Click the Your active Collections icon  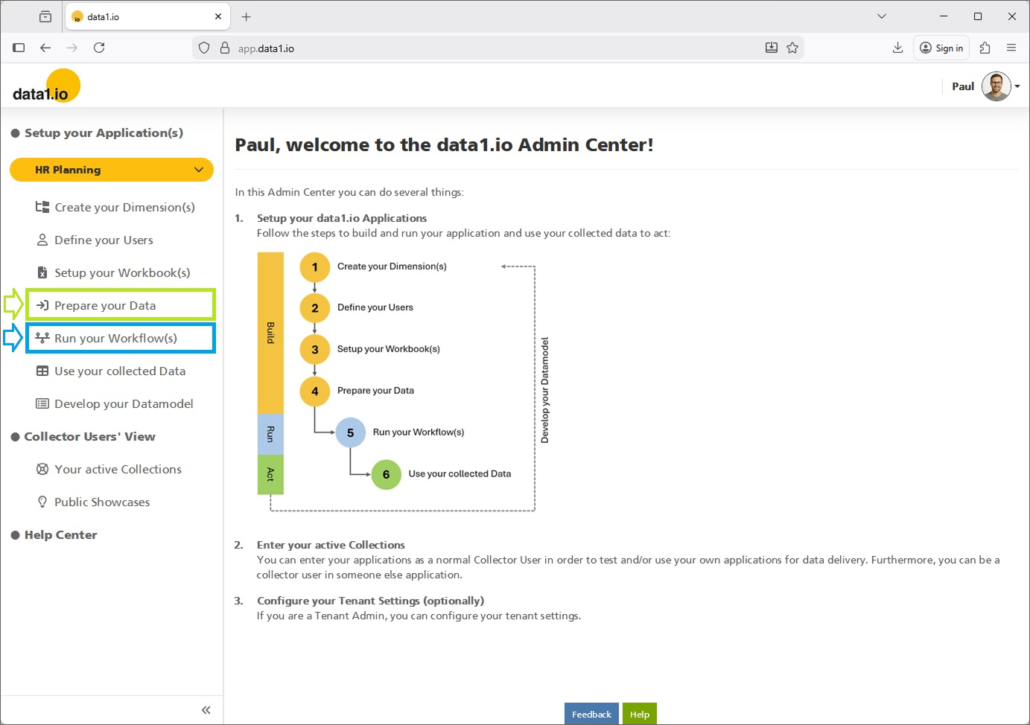point(42,469)
